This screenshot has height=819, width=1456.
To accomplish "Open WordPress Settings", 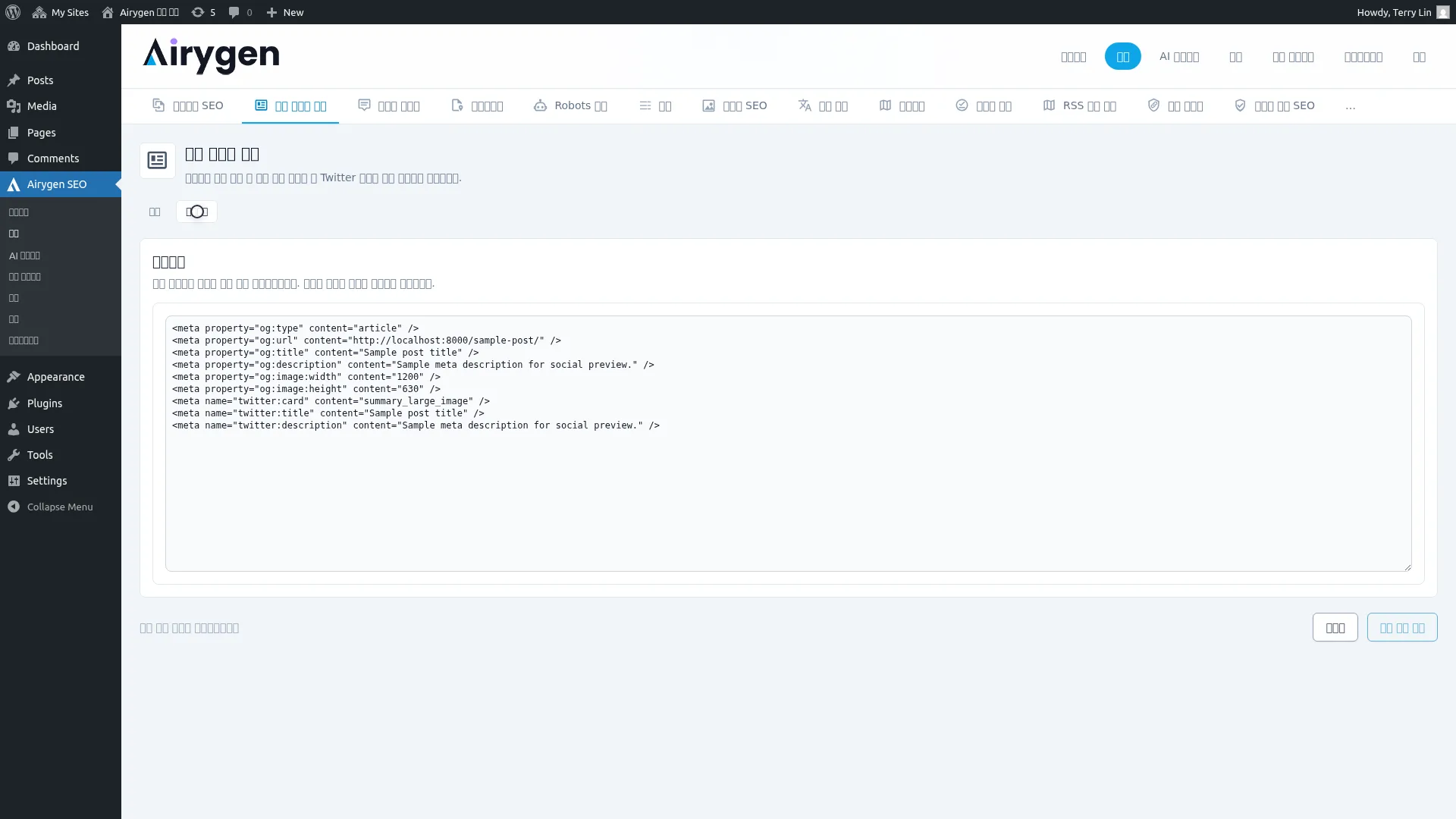I will [61, 481].
